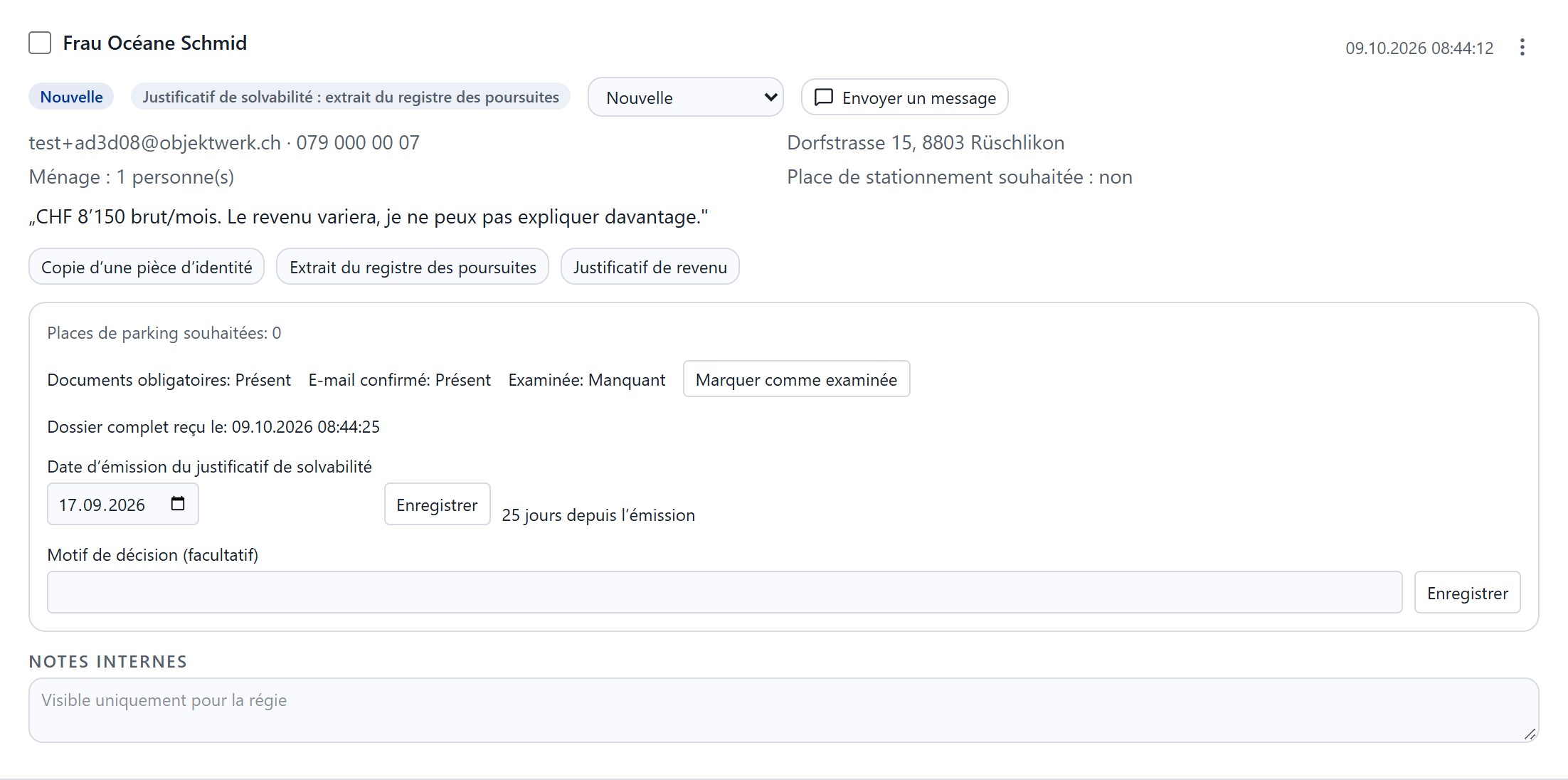Open Justificatif de revenu document
Image resolution: width=1568 pixels, height=780 pixels.
[650, 267]
